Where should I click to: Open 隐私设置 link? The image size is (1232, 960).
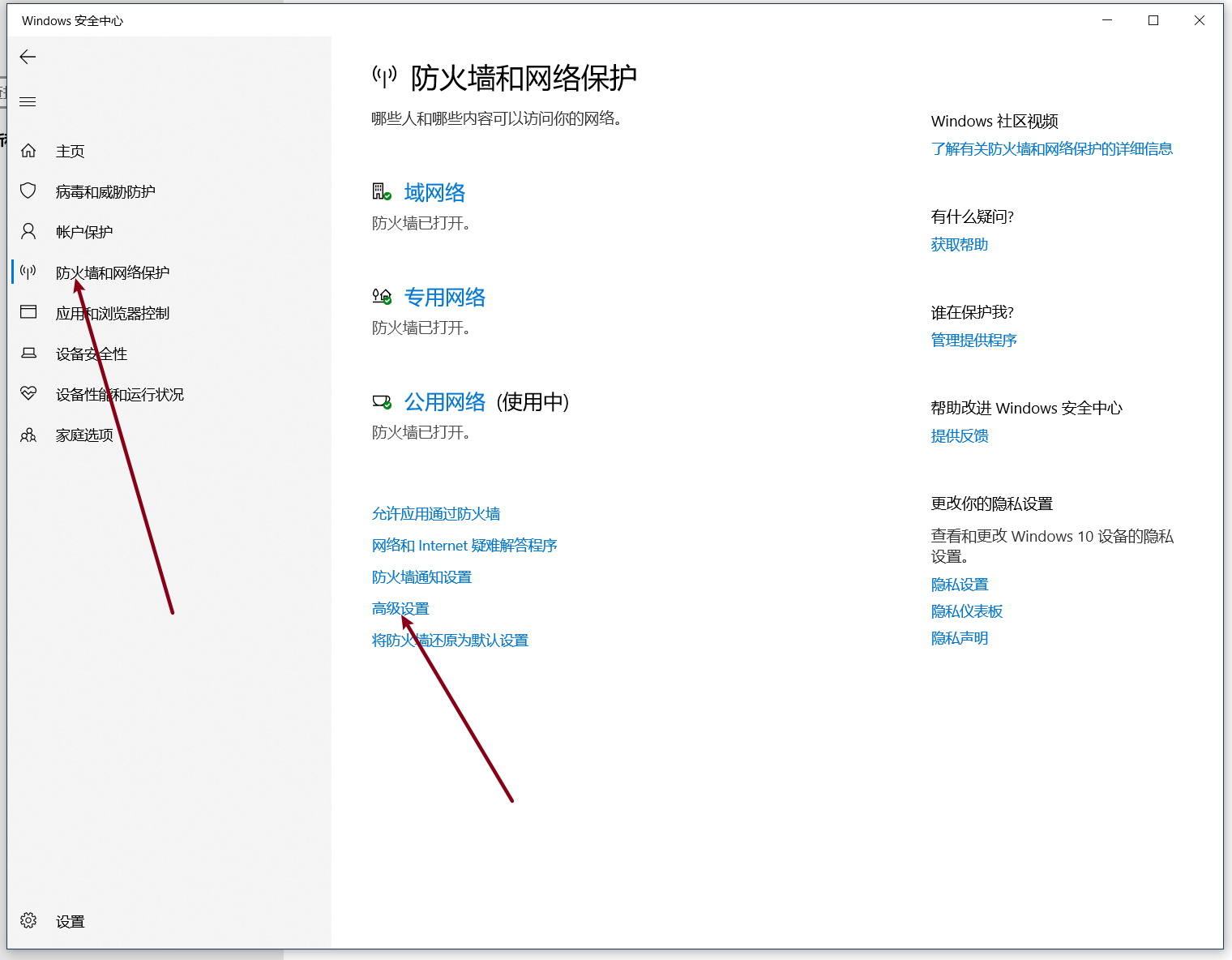click(960, 585)
